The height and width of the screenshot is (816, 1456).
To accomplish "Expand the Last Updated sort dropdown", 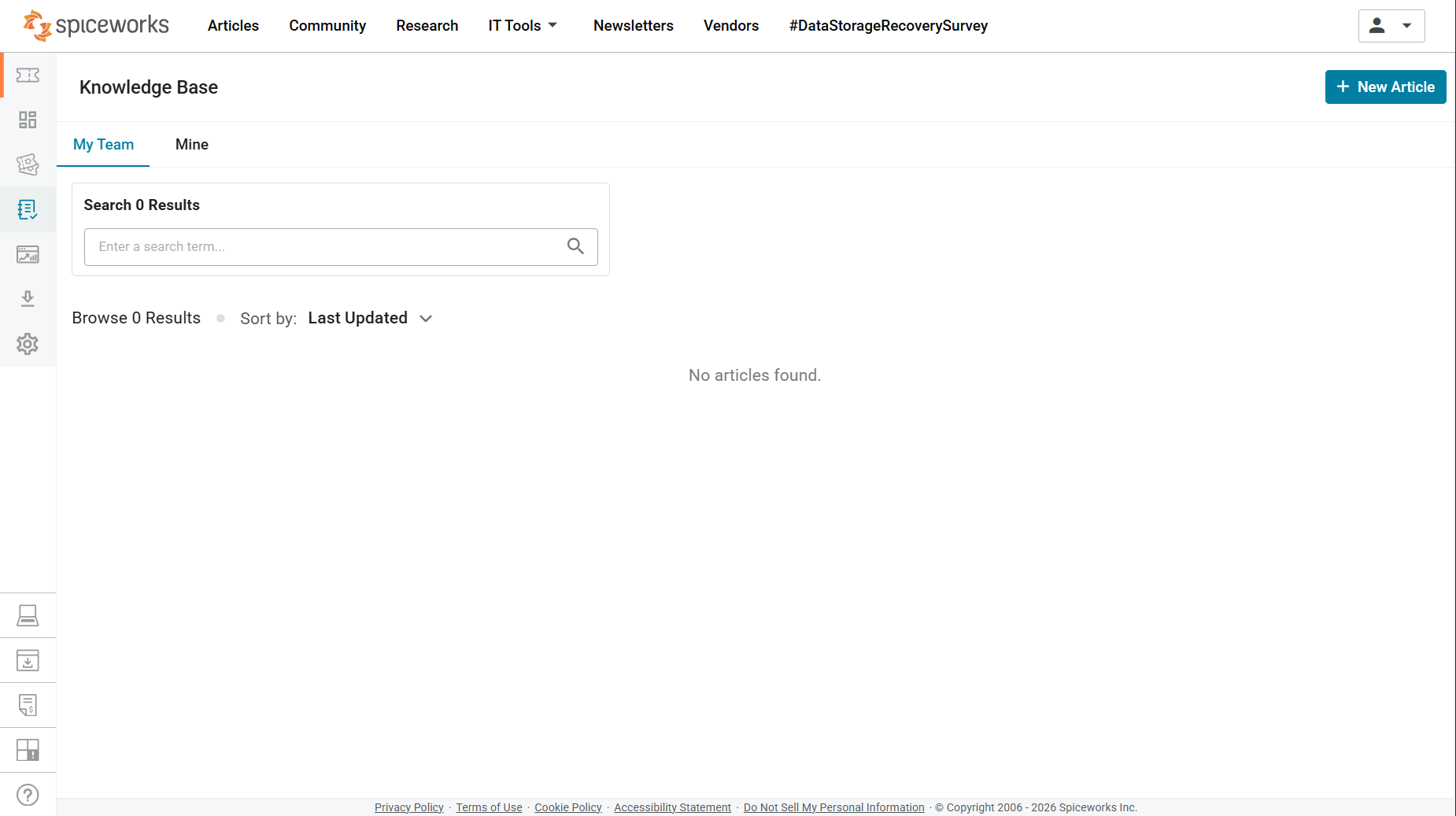I will click(370, 319).
